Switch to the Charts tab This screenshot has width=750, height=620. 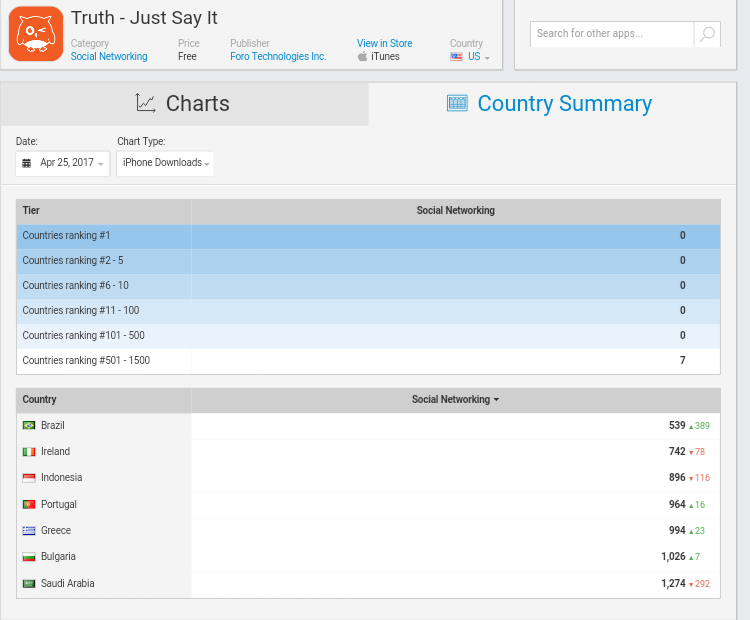point(184,104)
